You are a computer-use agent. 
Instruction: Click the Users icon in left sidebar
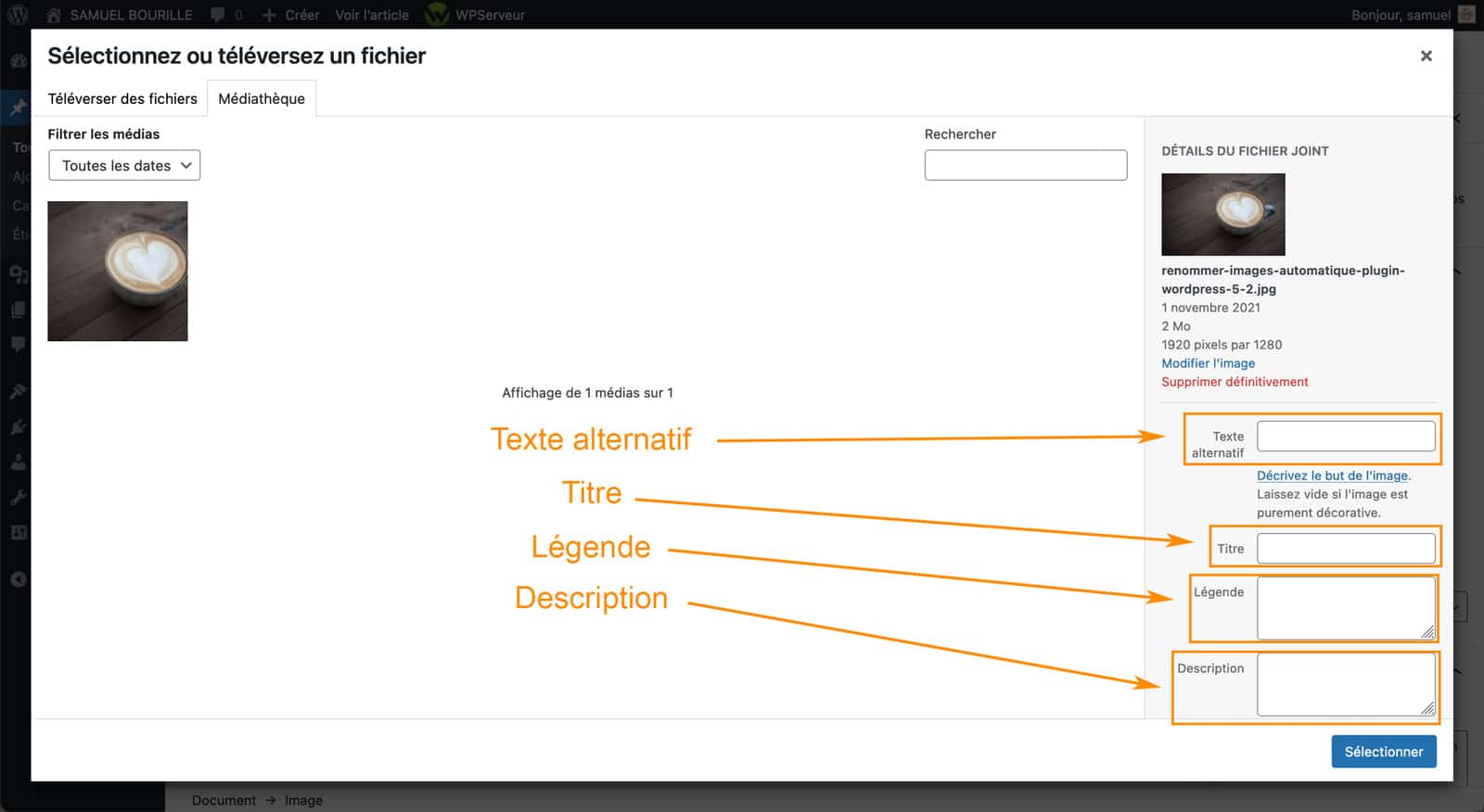click(x=18, y=462)
